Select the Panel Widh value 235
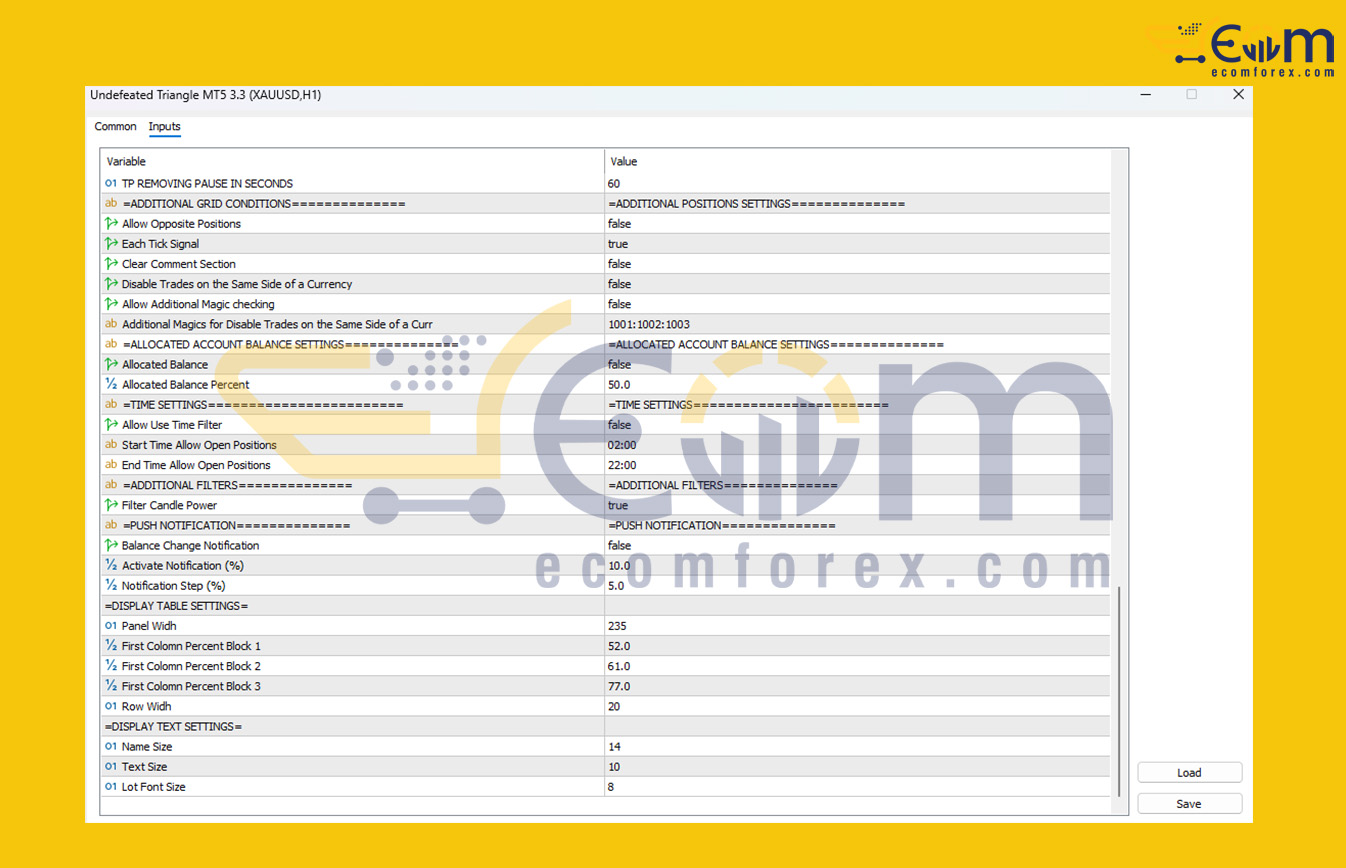This screenshot has width=1346, height=868. (617, 626)
